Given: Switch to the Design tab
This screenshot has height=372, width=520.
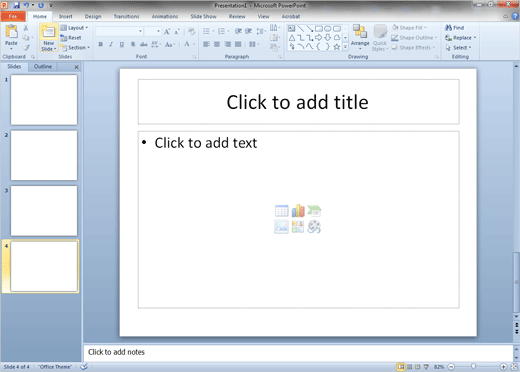Looking at the screenshot, I should pyautogui.click(x=93, y=16).
